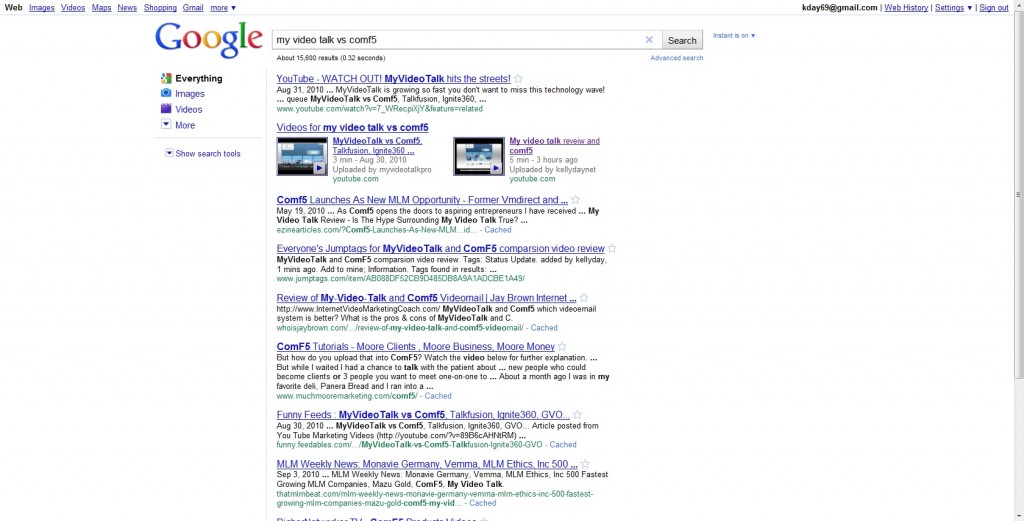The width and height of the screenshot is (1024, 521).
Task: Expand the More filter in the sidebar
Action: point(185,125)
